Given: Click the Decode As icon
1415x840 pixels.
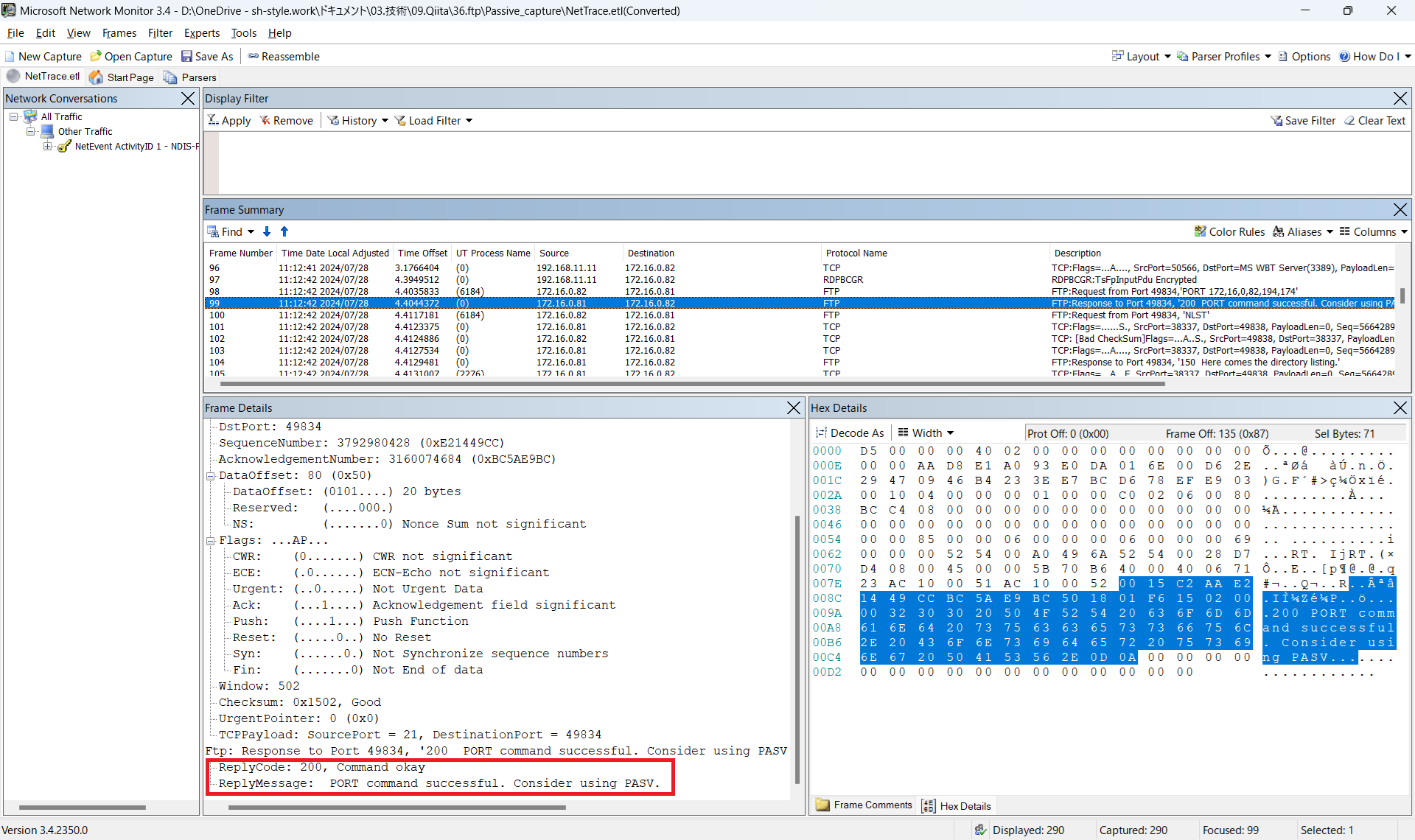Looking at the screenshot, I should (x=821, y=433).
